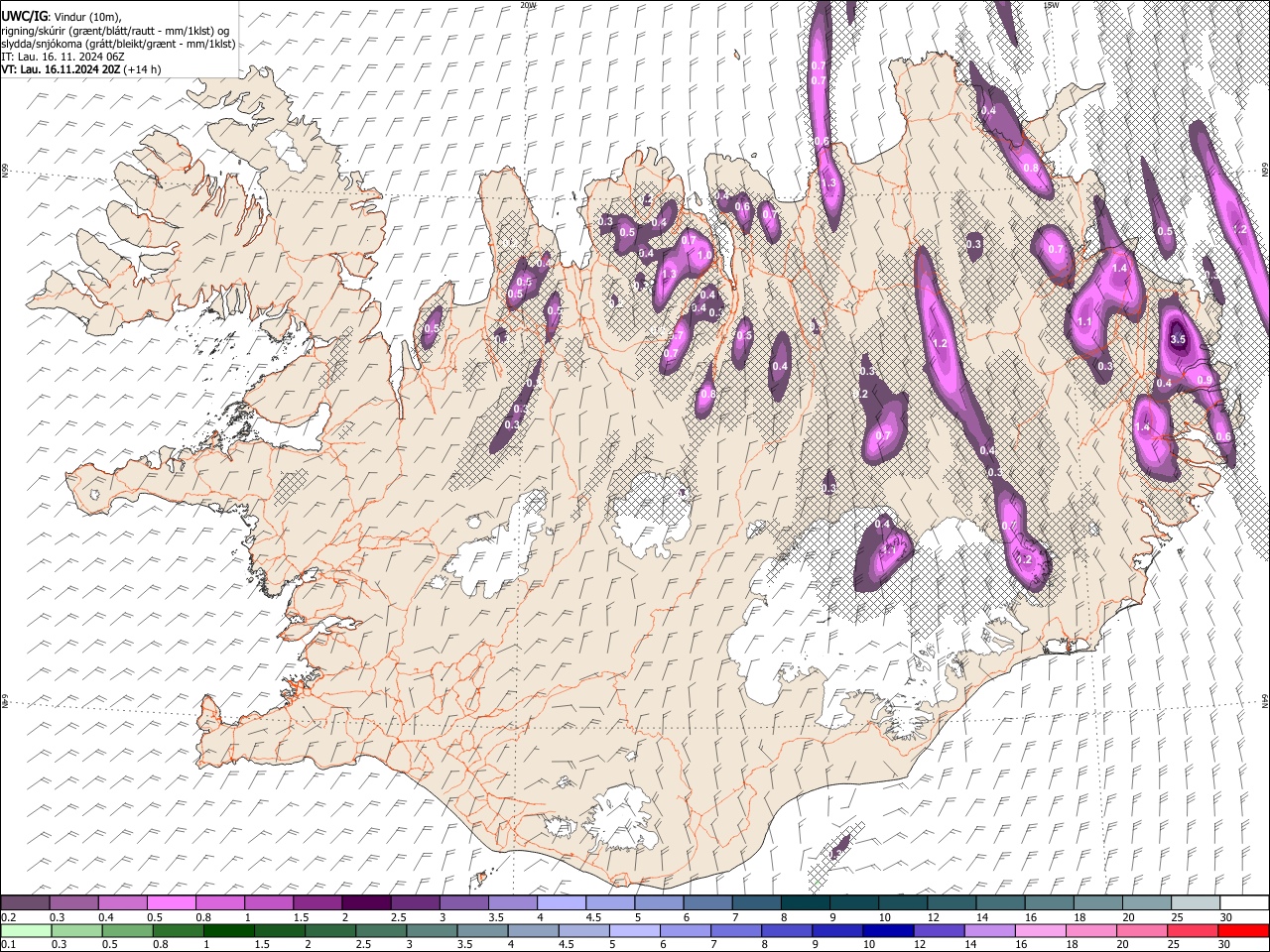Pick the lavender 4 swatch in upper legend row
This screenshot has height=952, width=1270.
[x=562, y=902]
